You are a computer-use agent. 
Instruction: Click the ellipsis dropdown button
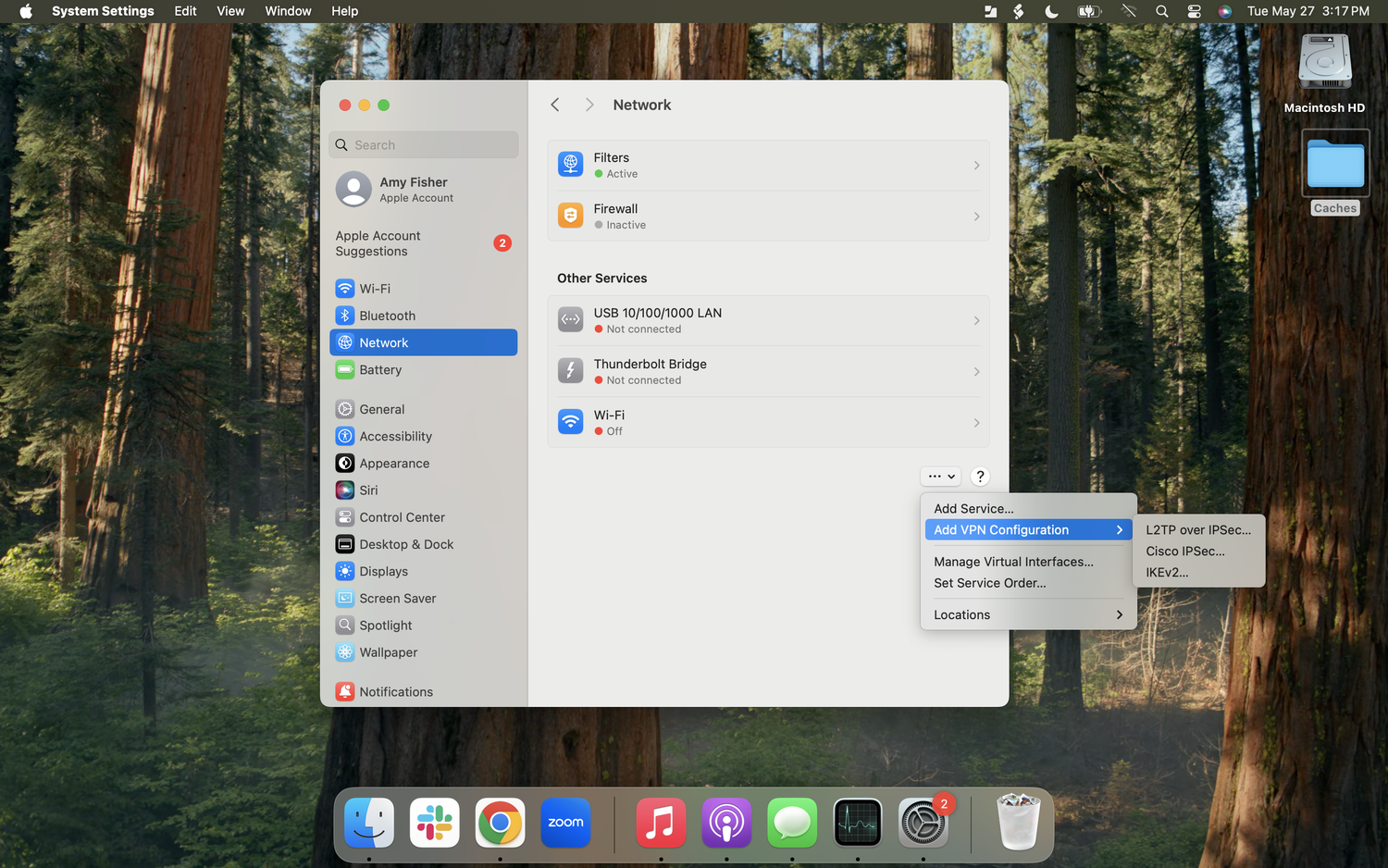[940, 477]
